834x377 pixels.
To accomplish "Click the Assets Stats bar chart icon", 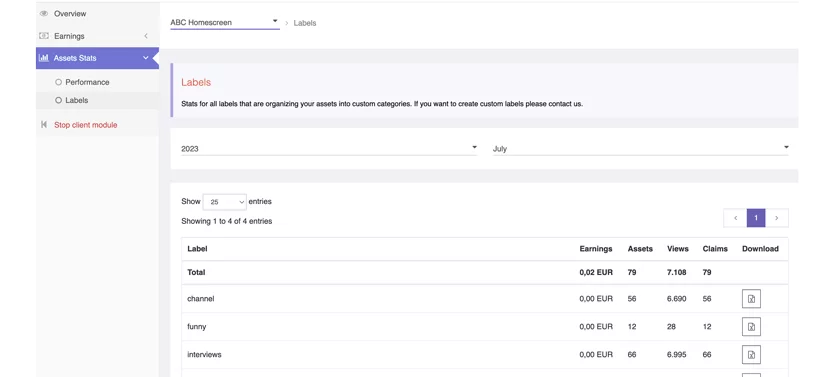I will click(x=44, y=58).
